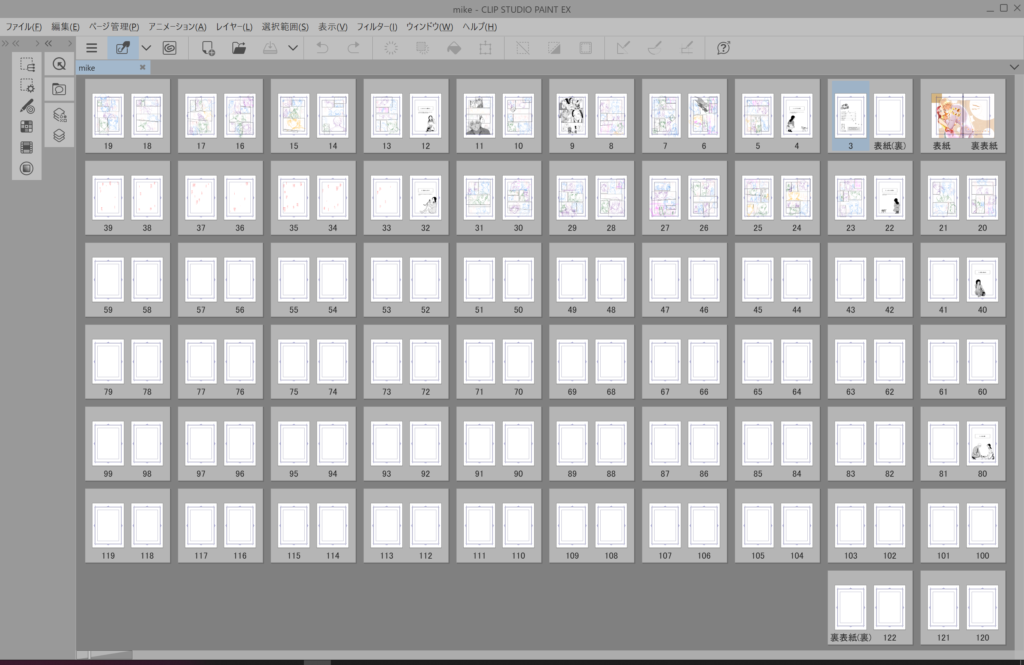This screenshot has width=1024, height=665.
Task: Toggle Snap to Ruler in toolbar
Action: [x=623, y=47]
